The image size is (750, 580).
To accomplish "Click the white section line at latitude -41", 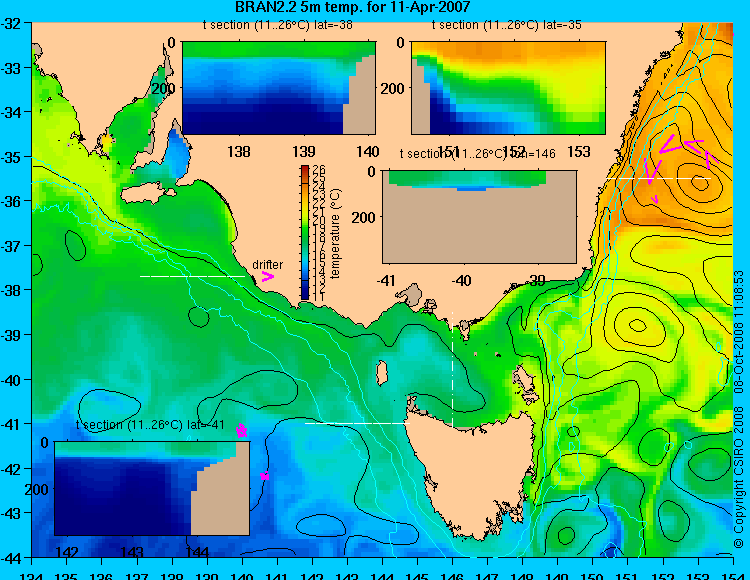I will (357, 423).
